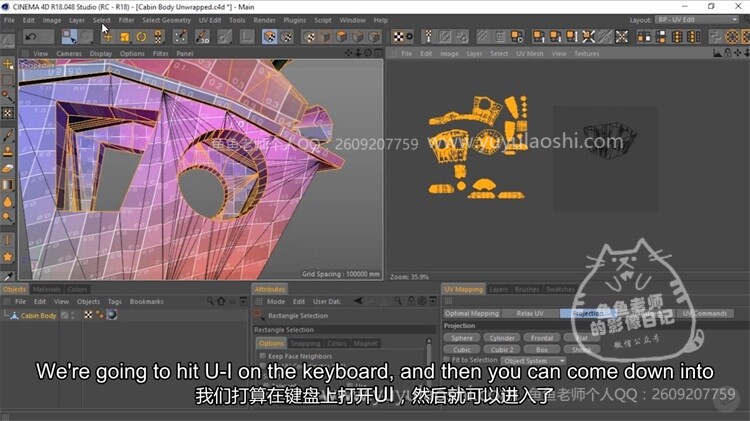Viewport: 750px width, 421px height.
Task: Click home icon in Objects panel
Action: pyautogui.click(x=221, y=301)
